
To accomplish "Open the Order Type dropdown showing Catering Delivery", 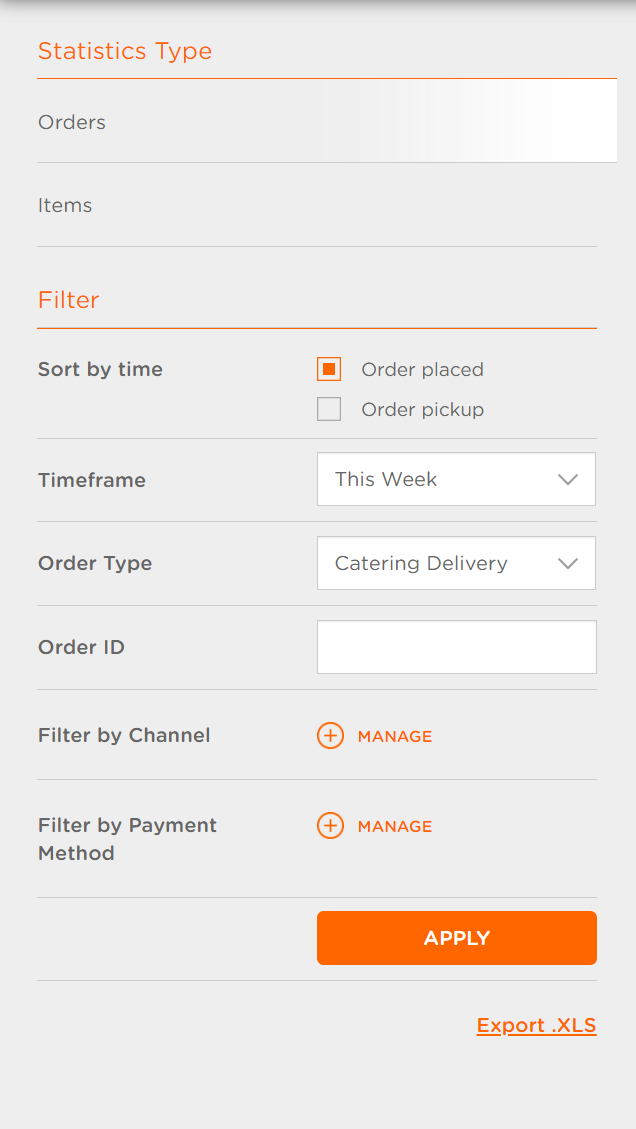I will point(456,563).
